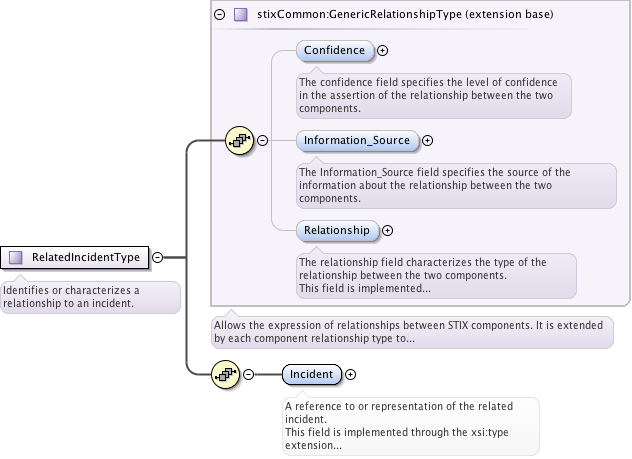Select the Confidence element node
The height and width of the screenshot is (459, 632).
tap(334, 50)
